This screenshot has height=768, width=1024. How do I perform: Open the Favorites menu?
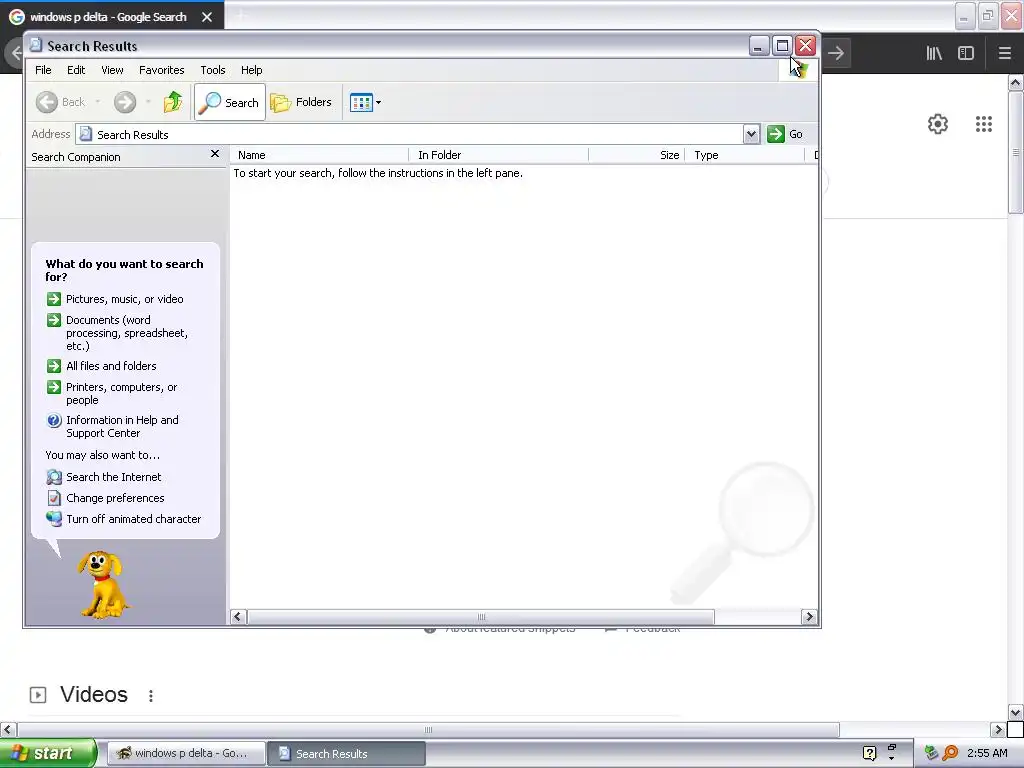click(x=161, y=70)
